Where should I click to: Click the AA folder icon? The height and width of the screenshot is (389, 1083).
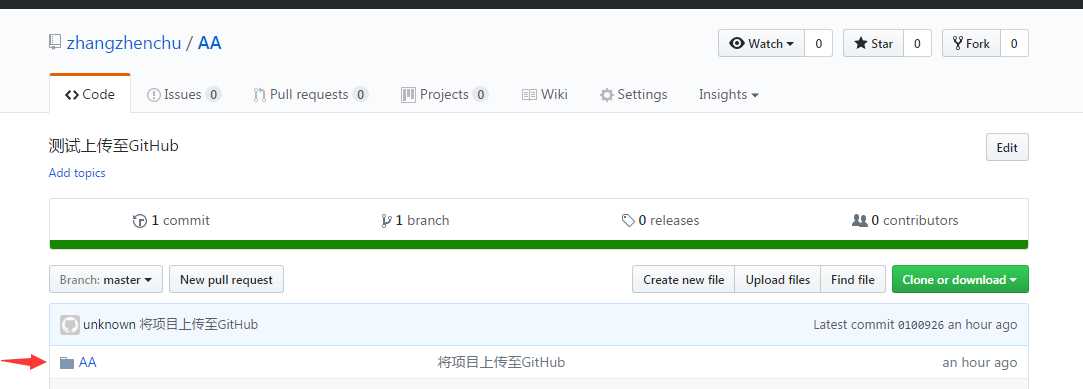66,363
